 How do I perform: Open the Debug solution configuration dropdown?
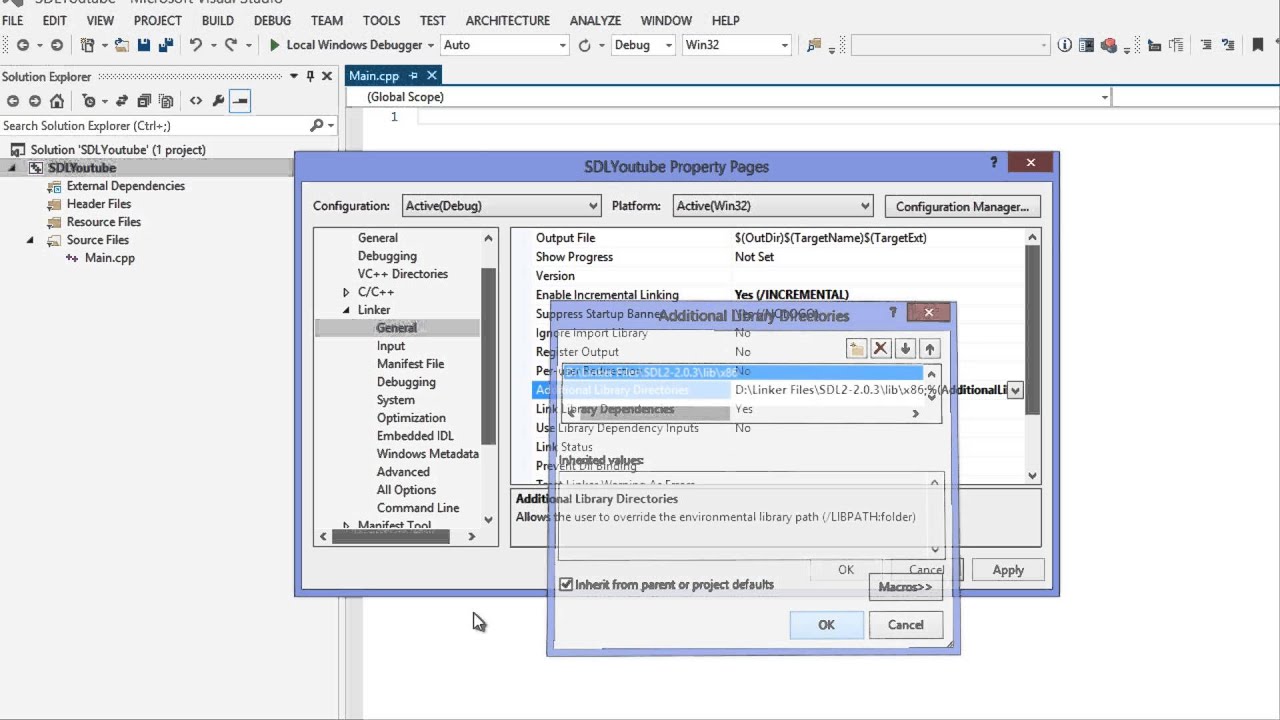(643, 45)
